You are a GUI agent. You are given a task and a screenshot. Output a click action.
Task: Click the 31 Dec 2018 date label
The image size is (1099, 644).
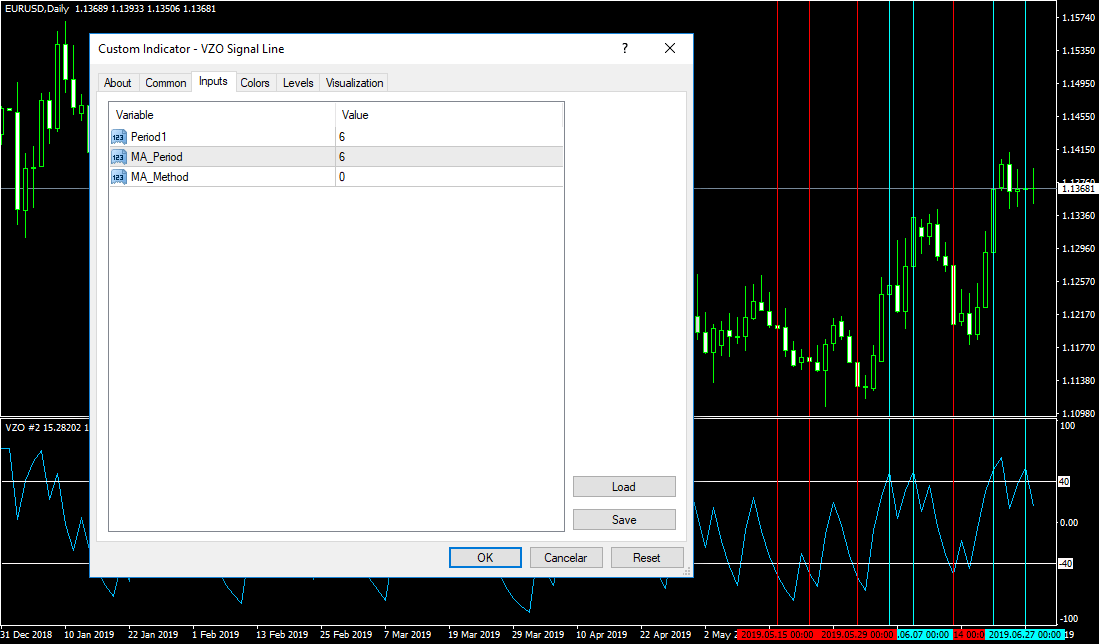(x=26, y=635)
